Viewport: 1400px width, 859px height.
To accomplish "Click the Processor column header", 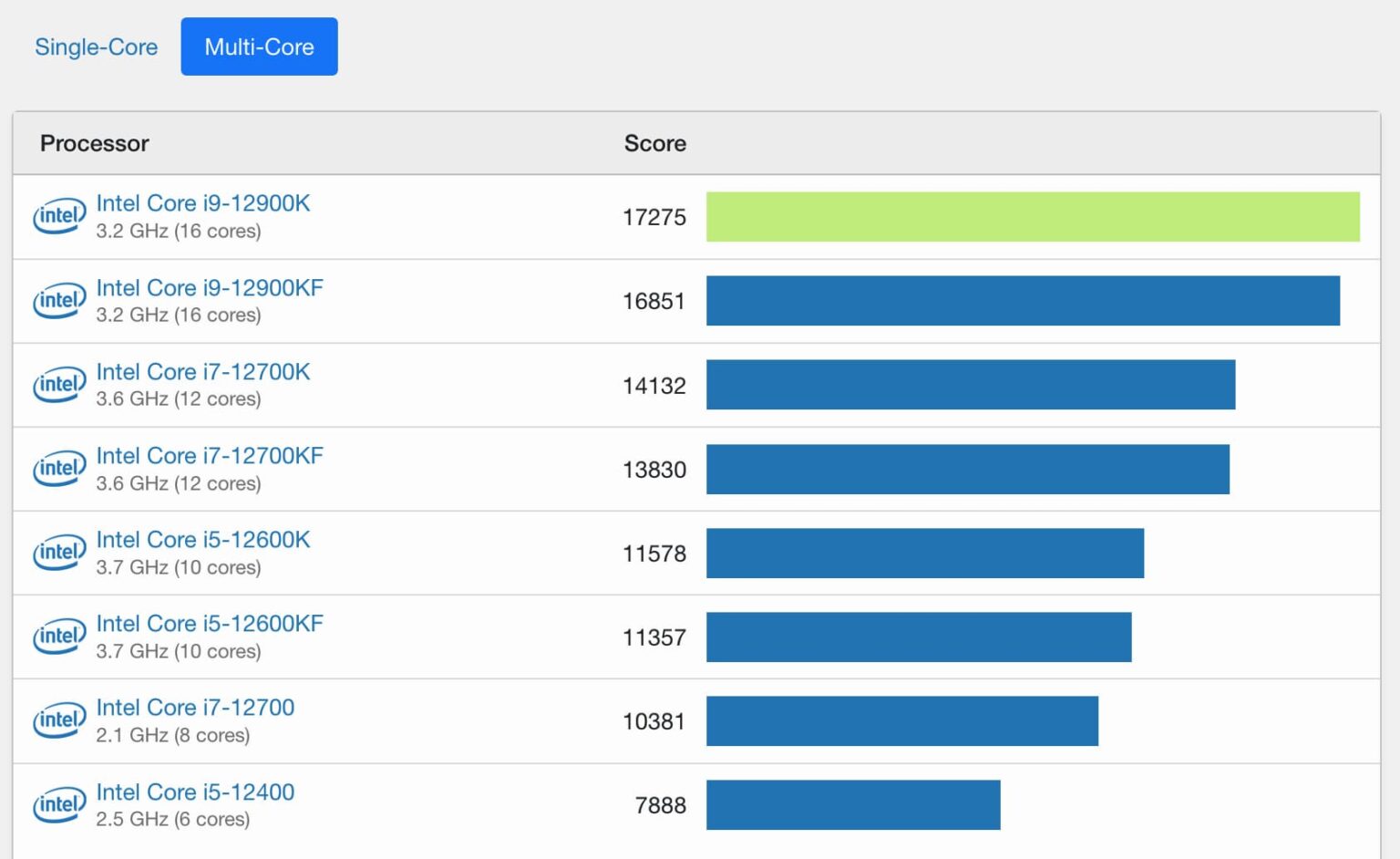I will (94, 143).
